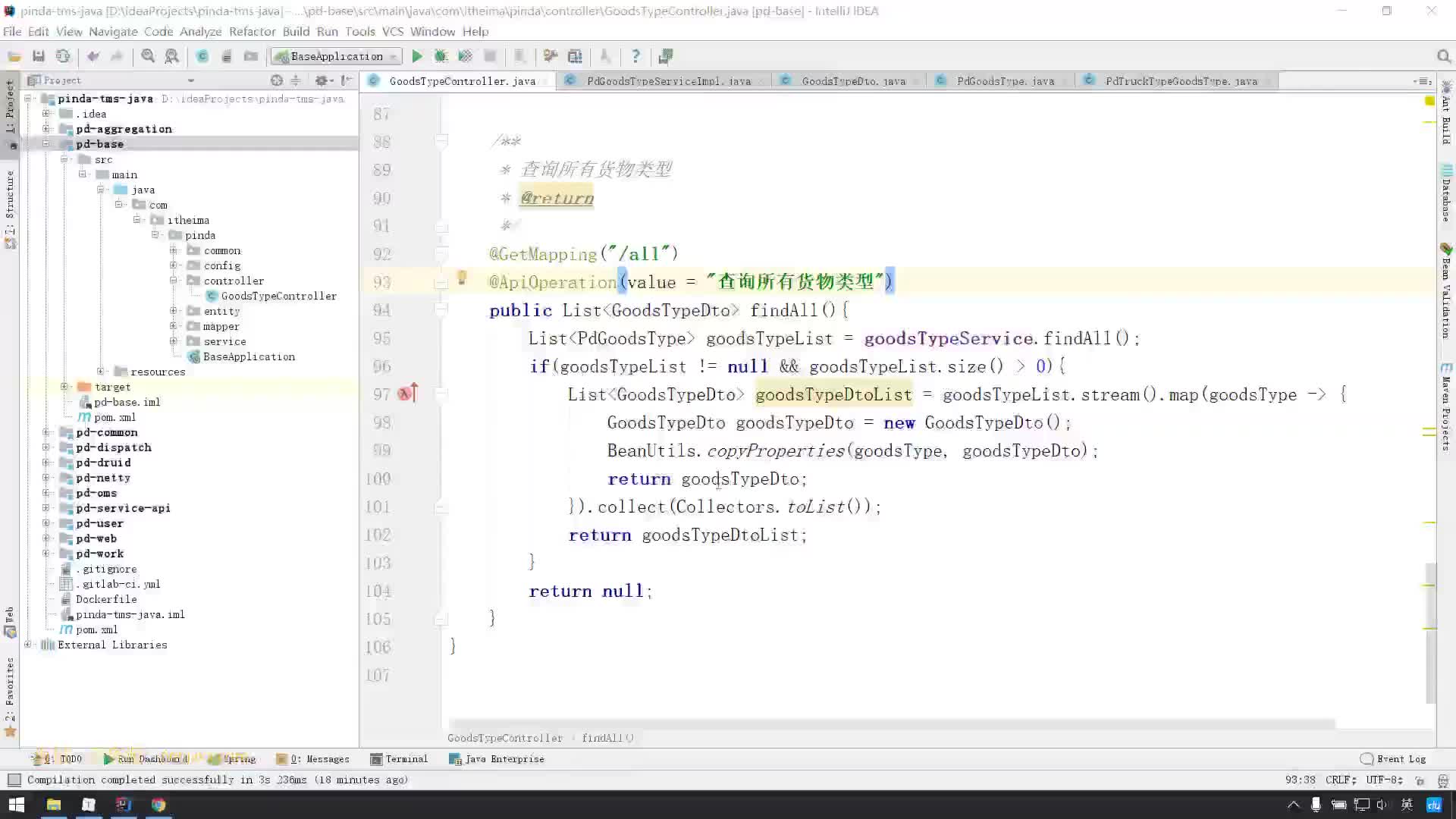Click the intention lightbulb on line 93
This screenshot has height=819, width=1456.
pyautogui.click(x=462, y=278)
